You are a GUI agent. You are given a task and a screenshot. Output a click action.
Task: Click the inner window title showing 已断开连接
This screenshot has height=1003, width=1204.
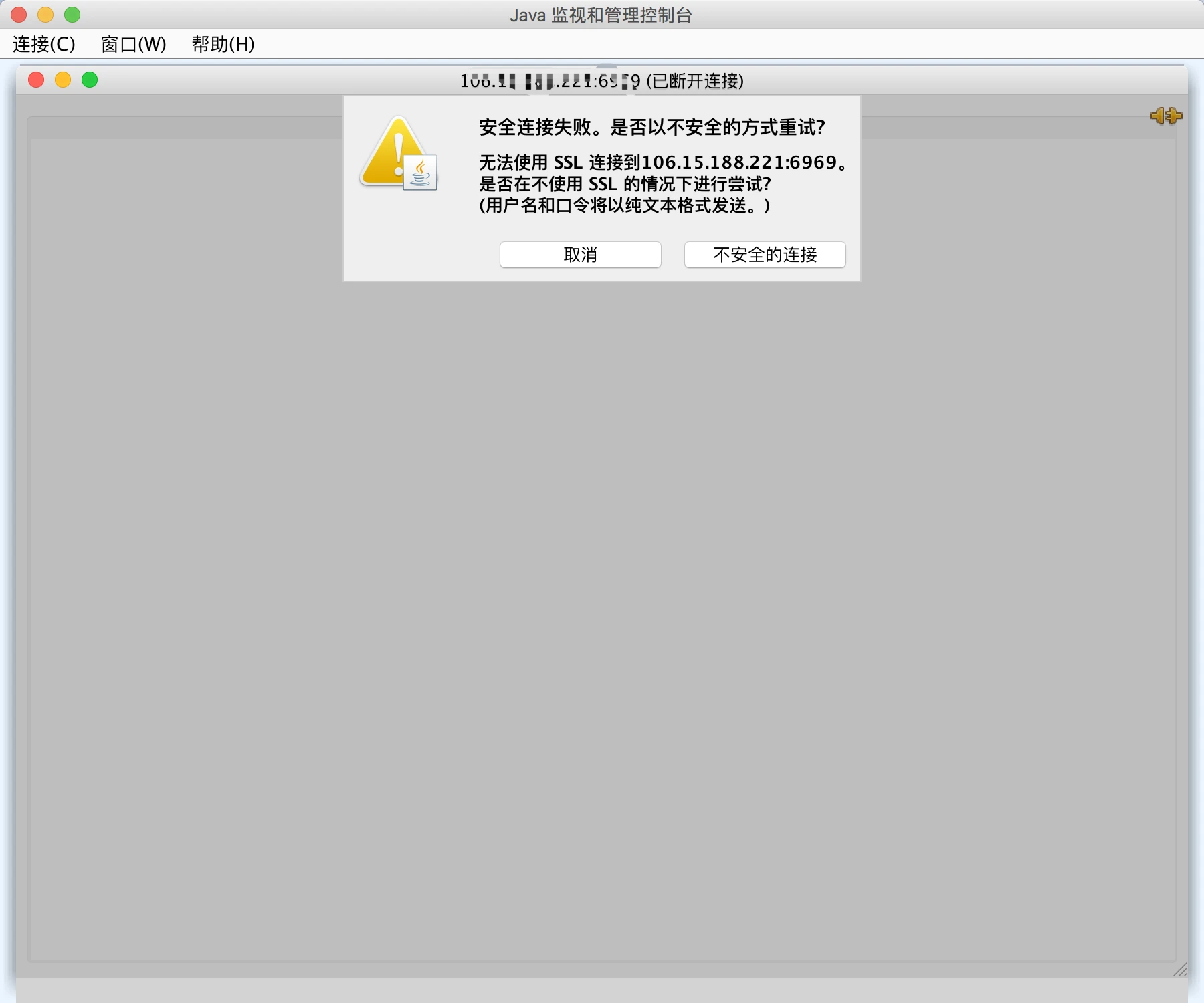pyautogui.click(x=601, y=81)
